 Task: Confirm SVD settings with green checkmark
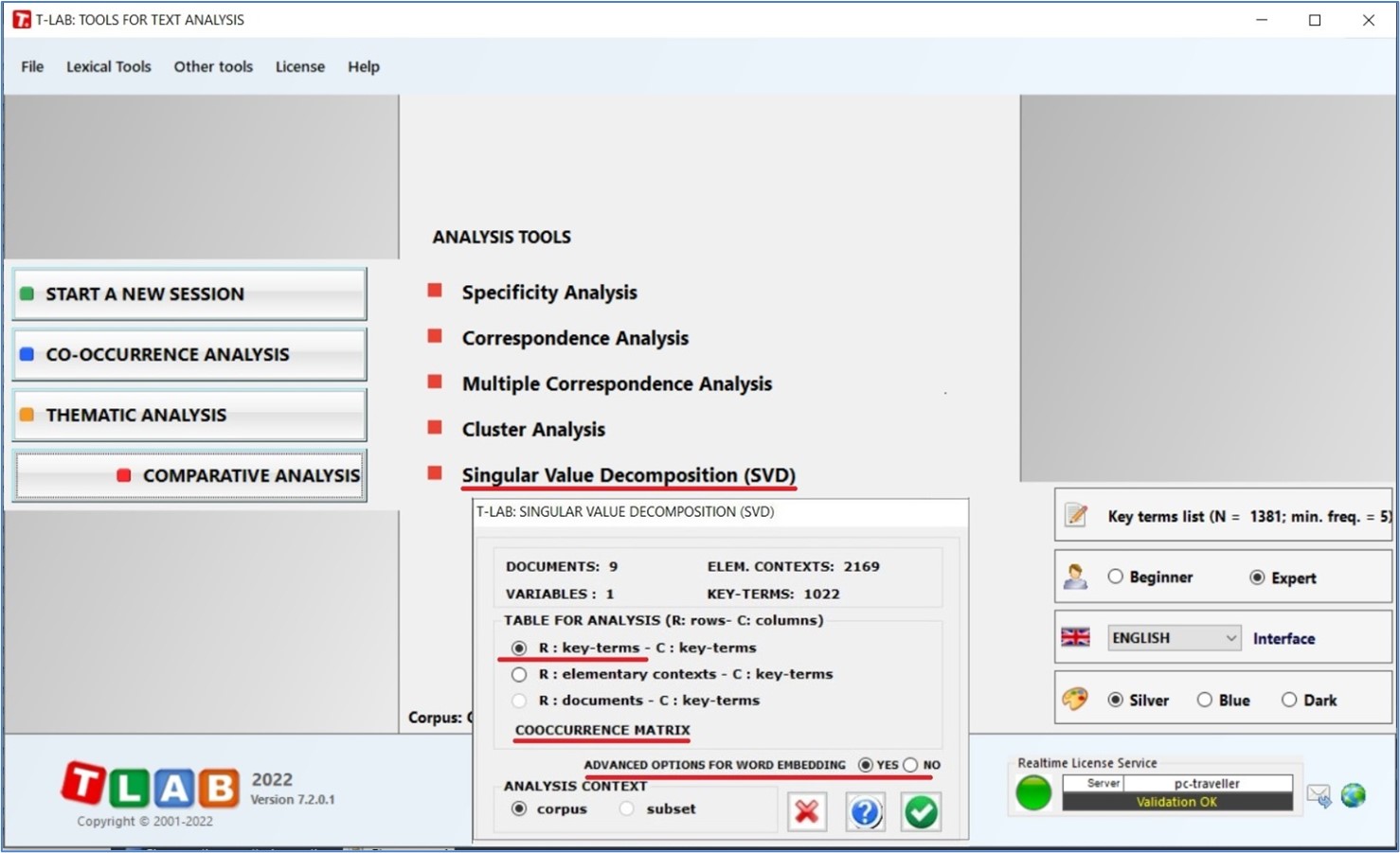pyautogui.click(x=921, y=811)
